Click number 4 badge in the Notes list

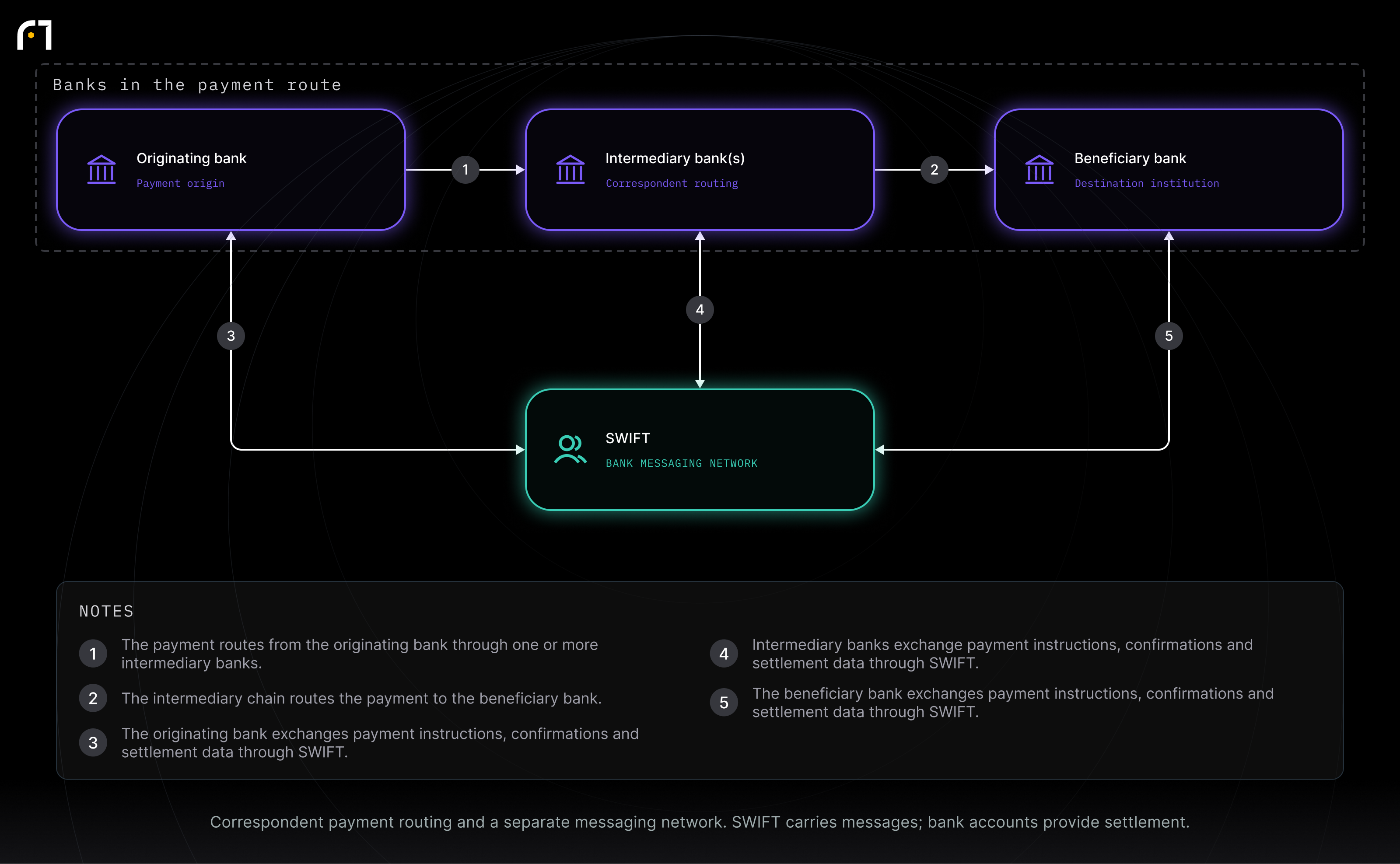(724, 654)
